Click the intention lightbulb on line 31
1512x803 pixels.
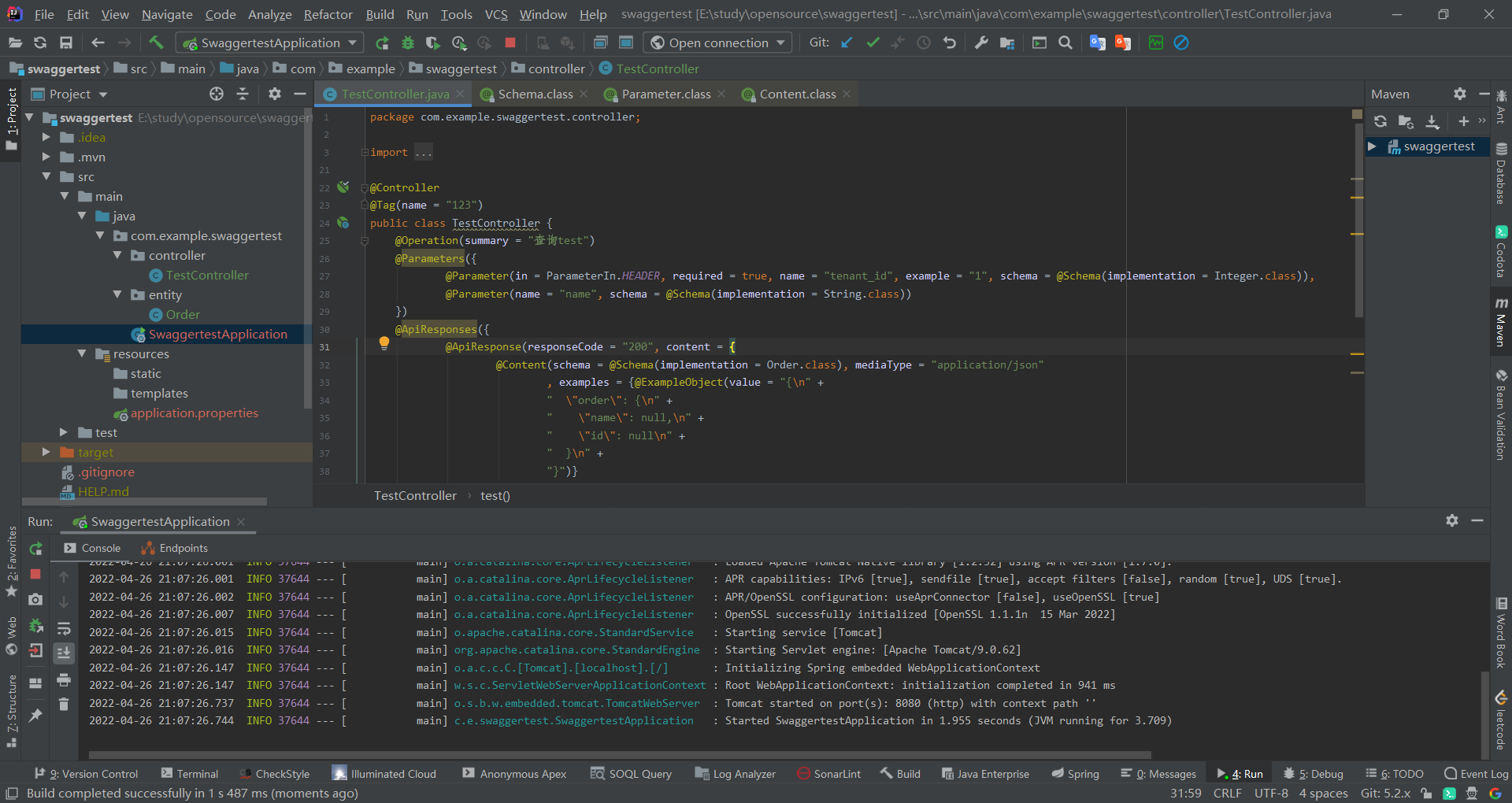pyautogui.click(x=384, y=342)
